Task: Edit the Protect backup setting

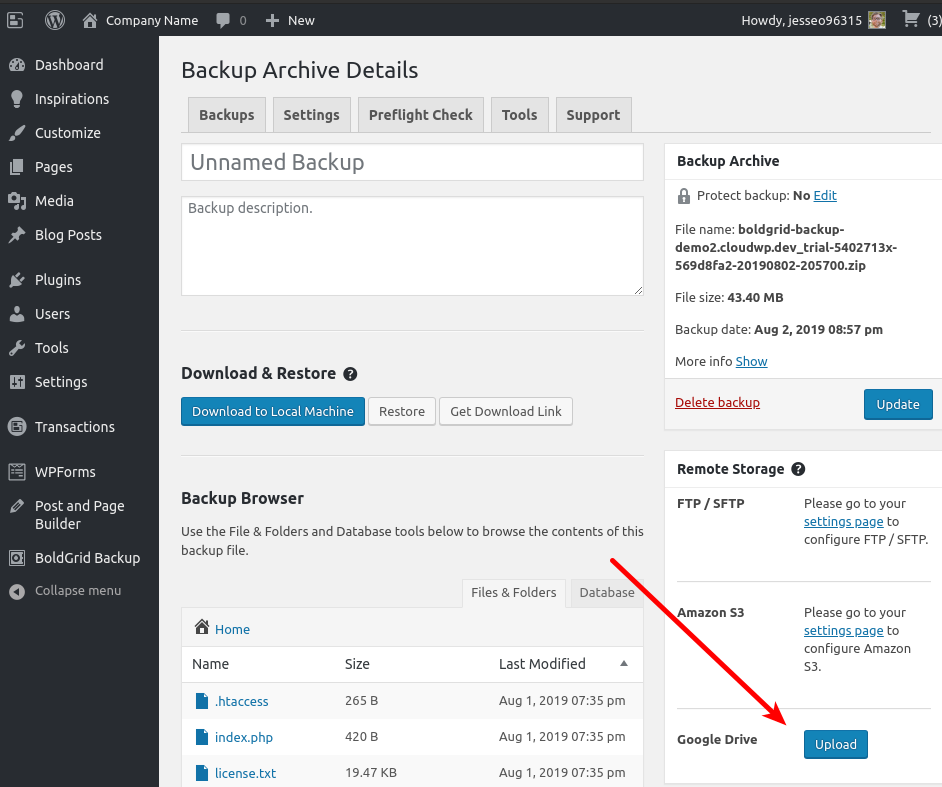Action: (x=826, y=195)
